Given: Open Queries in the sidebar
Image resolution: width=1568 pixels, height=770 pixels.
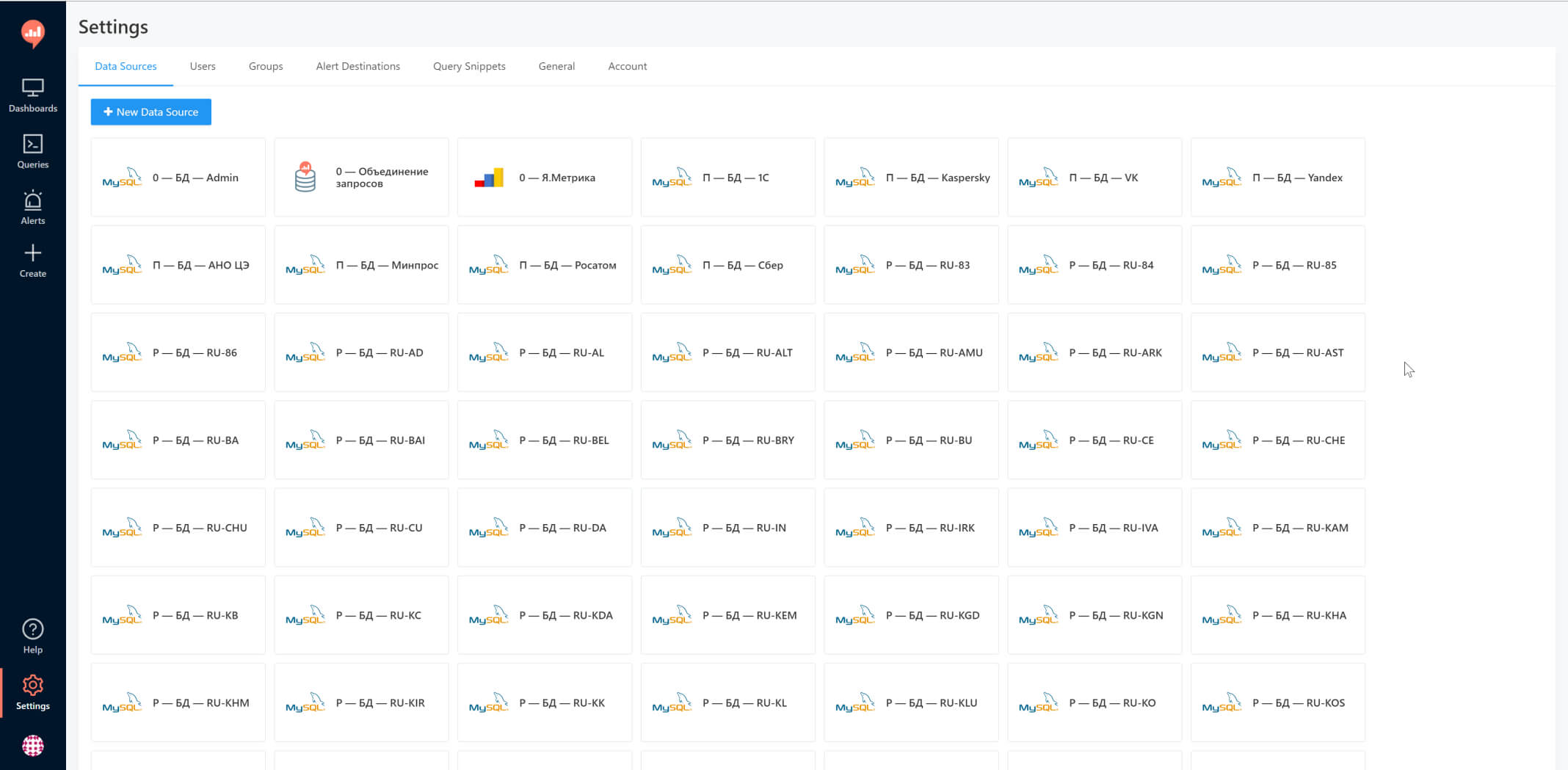Looking at the screenshot, I should point(32,152).
